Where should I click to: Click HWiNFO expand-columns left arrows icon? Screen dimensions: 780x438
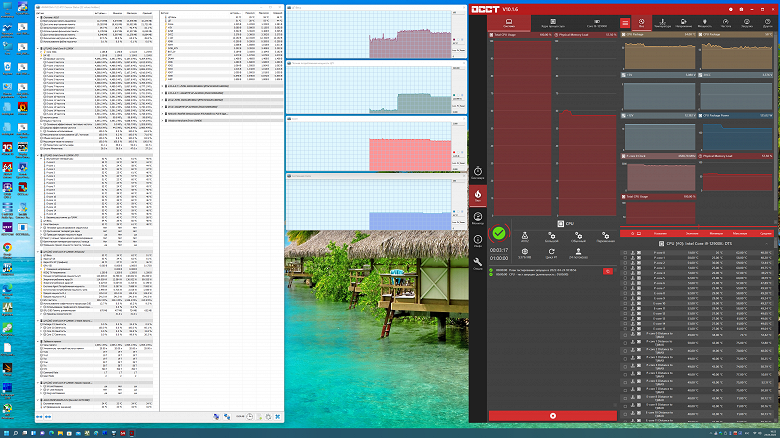(39, 417)
